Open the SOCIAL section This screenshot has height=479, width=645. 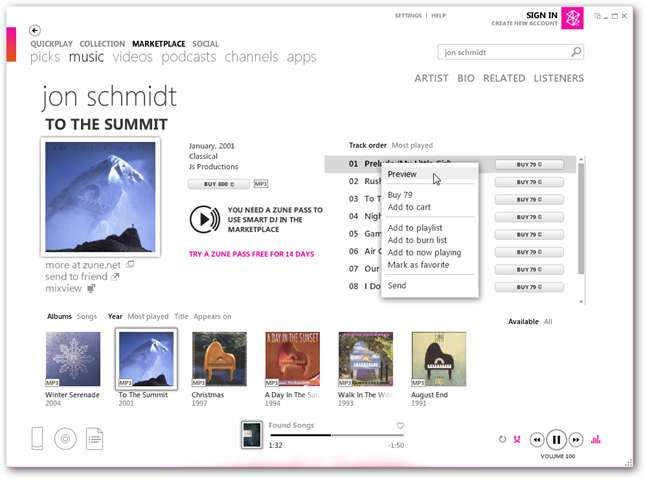pos(206,44)
